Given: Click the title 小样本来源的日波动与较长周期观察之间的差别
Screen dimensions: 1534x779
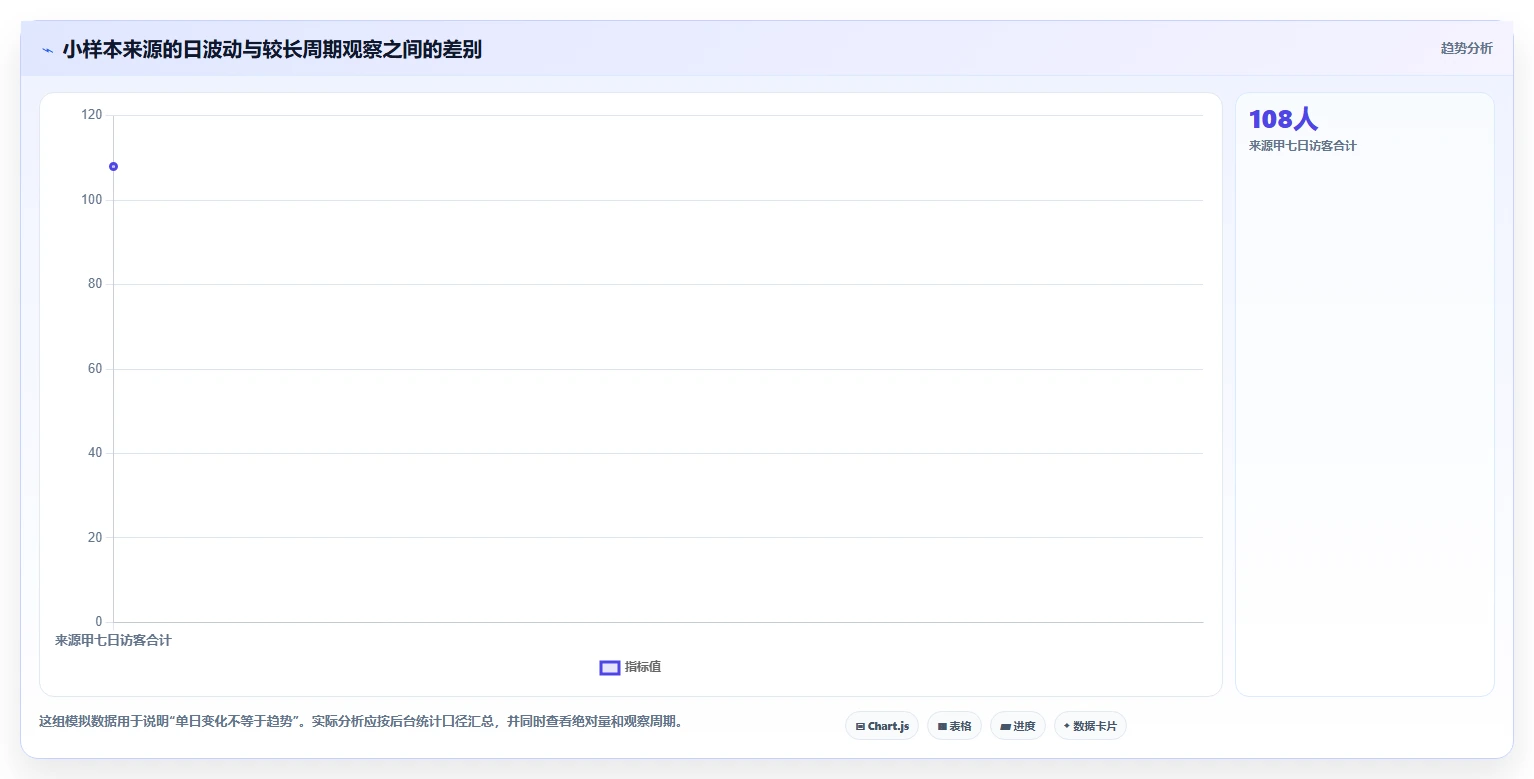Looking at the screenshot, I should click(272, 49).
